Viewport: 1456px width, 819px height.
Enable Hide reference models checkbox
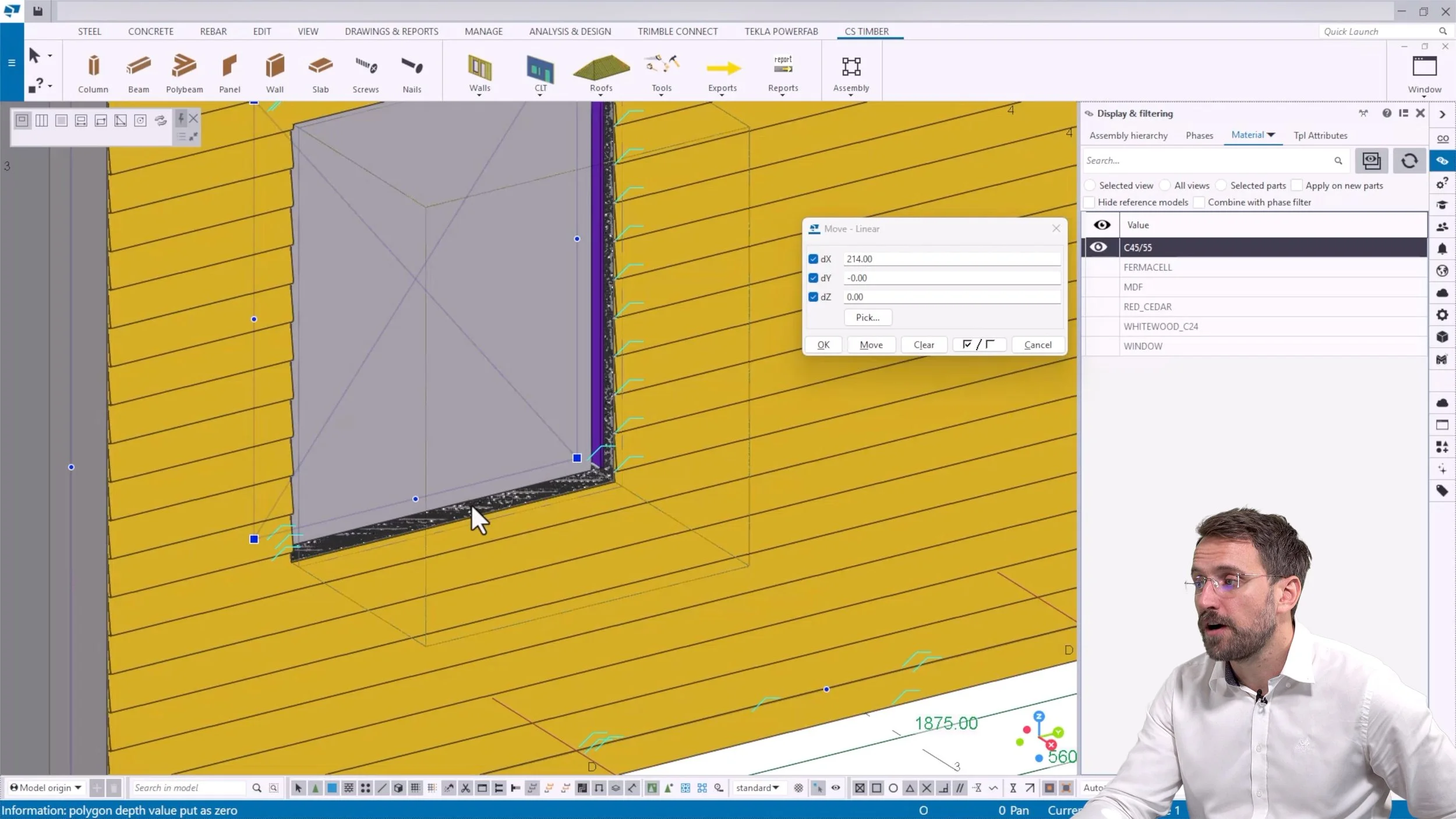[1089, 202]
